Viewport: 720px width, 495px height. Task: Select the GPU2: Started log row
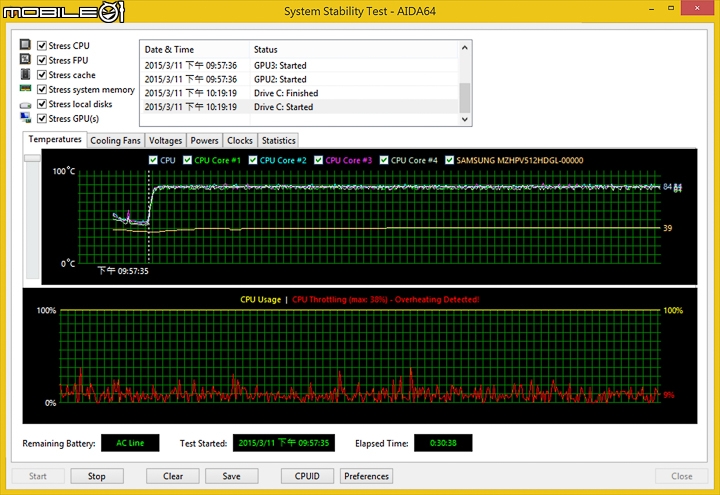pyautogui.click(x=300, y=79)
